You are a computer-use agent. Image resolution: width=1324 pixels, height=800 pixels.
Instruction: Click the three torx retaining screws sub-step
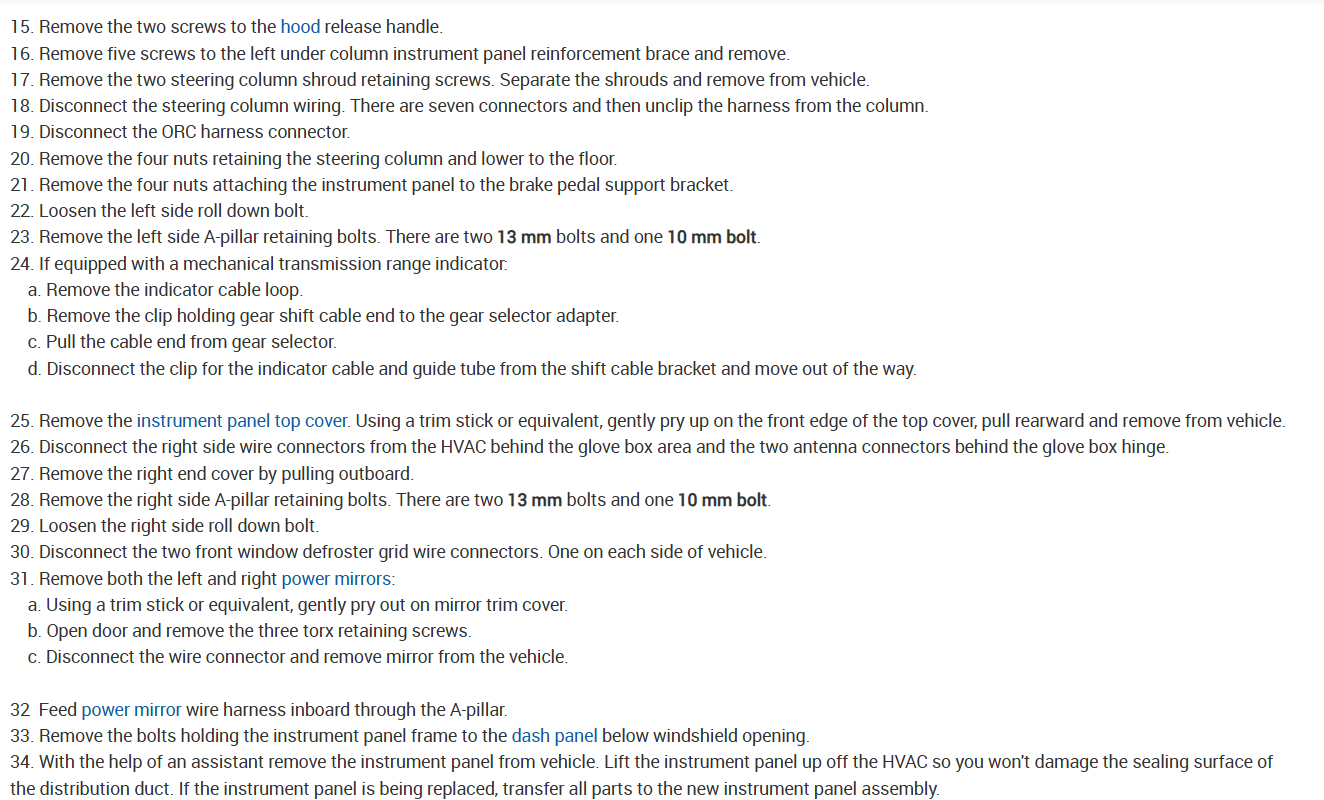tap(258, 631)
